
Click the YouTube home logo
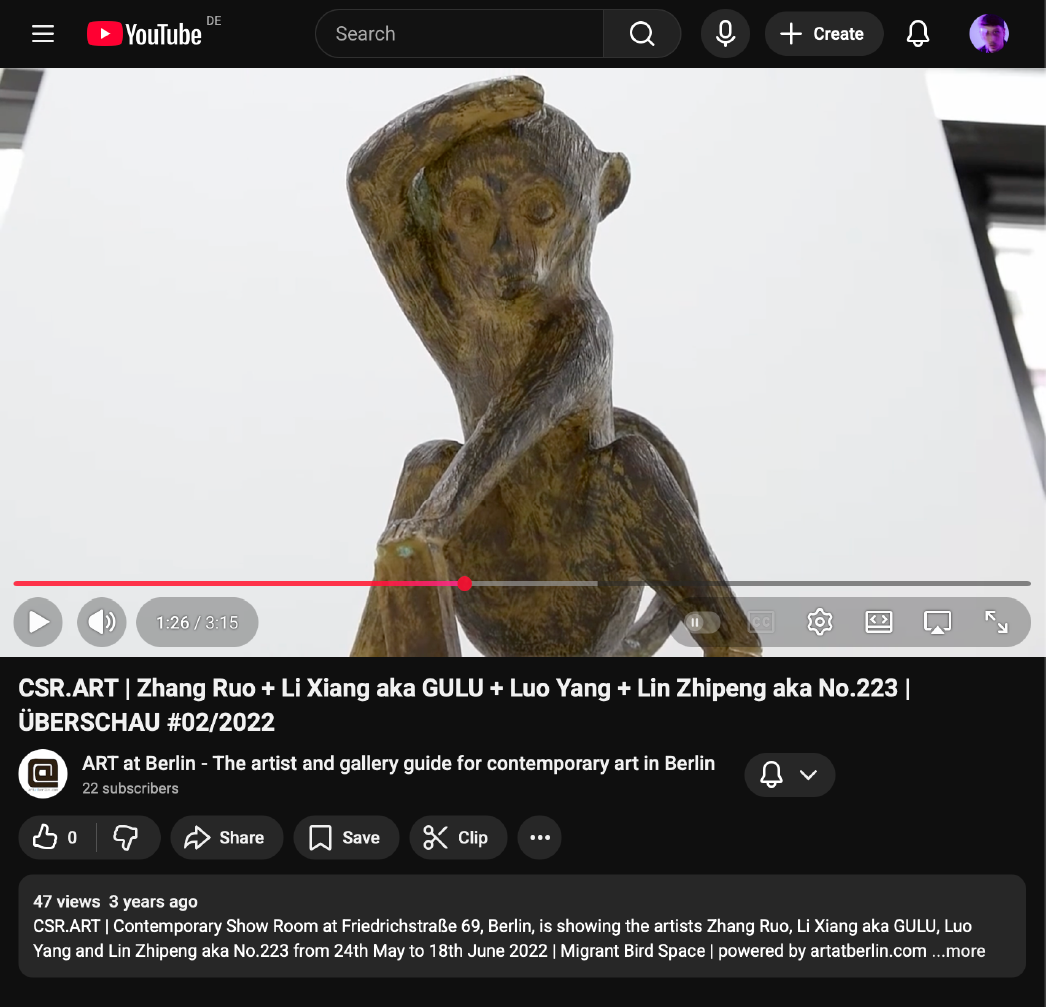point(145,34)
